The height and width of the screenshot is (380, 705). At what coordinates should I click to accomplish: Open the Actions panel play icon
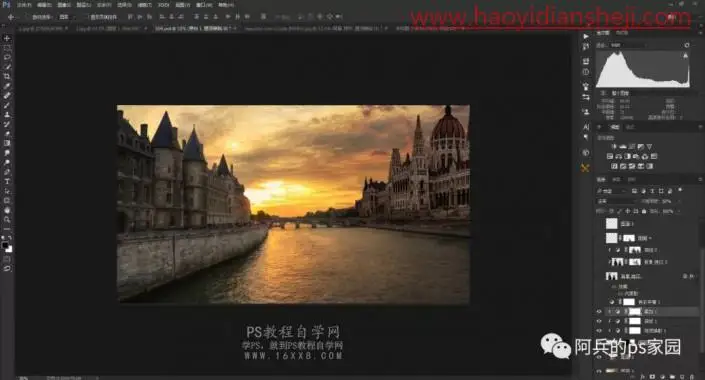[585, 36]
